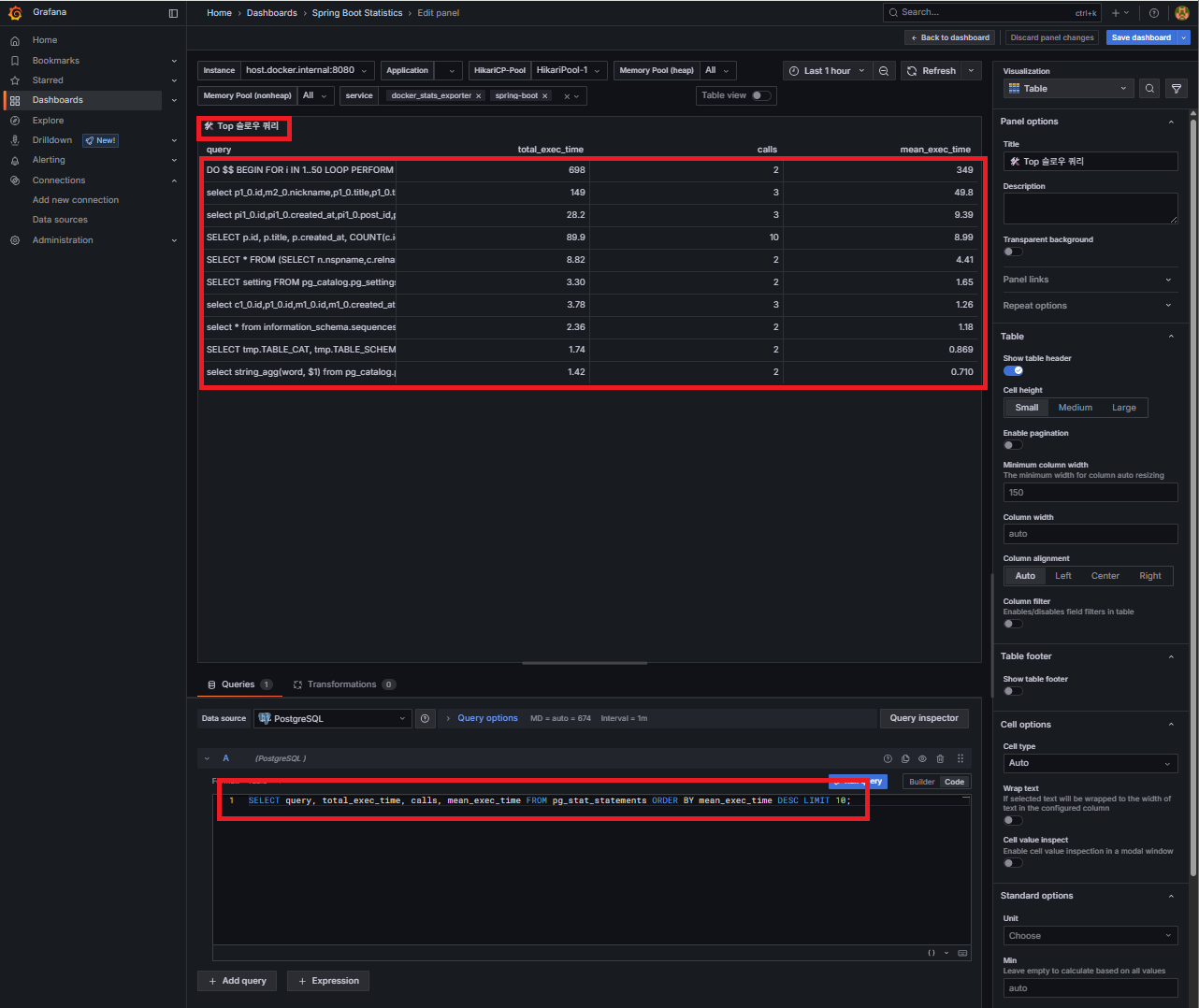Viewport: 1199px width, 1008px height.
Task: Clear all selected service values
Action: (x=567, y=96)
